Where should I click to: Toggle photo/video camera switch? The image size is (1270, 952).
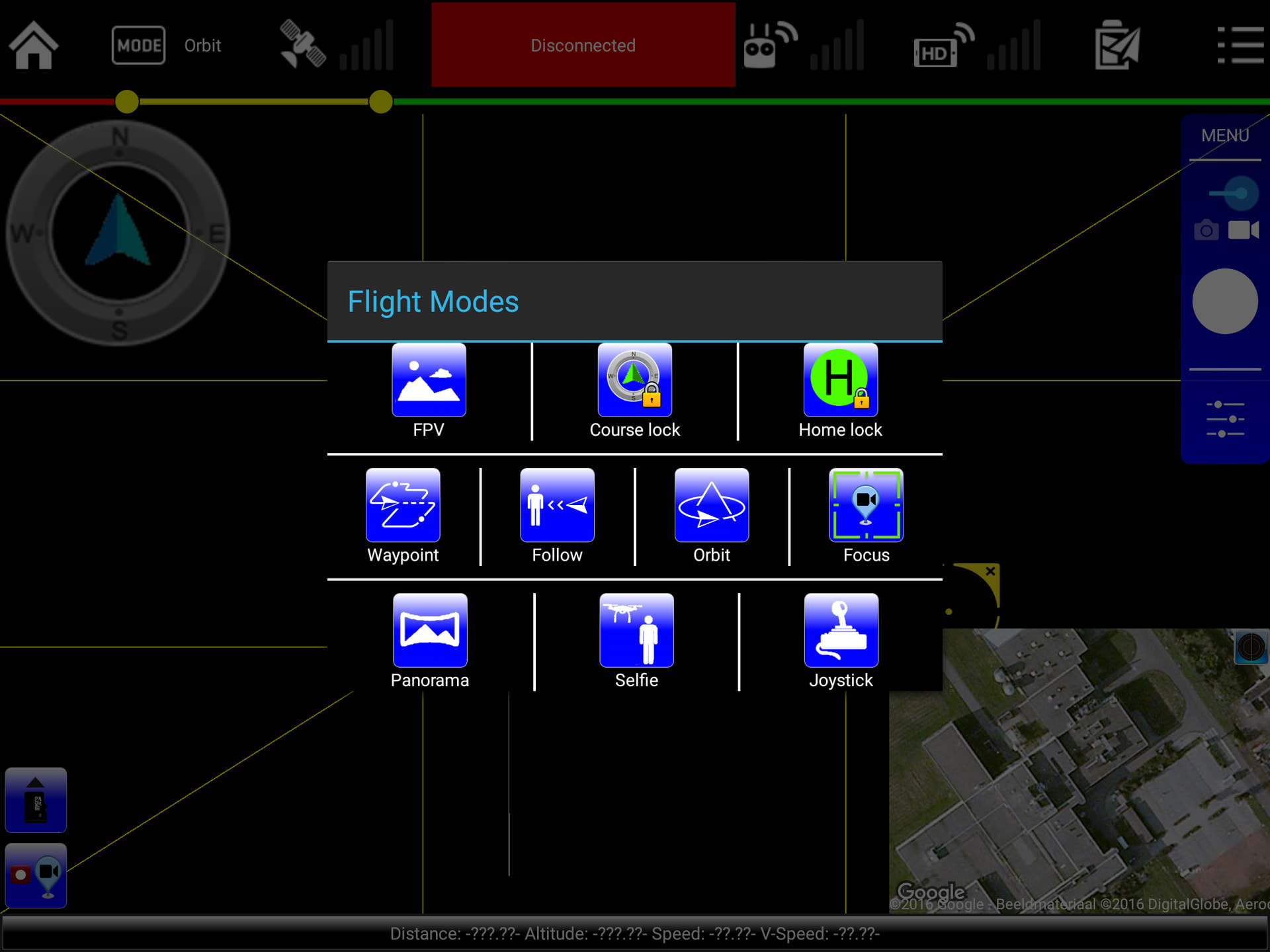click(x=1232, y=194)
